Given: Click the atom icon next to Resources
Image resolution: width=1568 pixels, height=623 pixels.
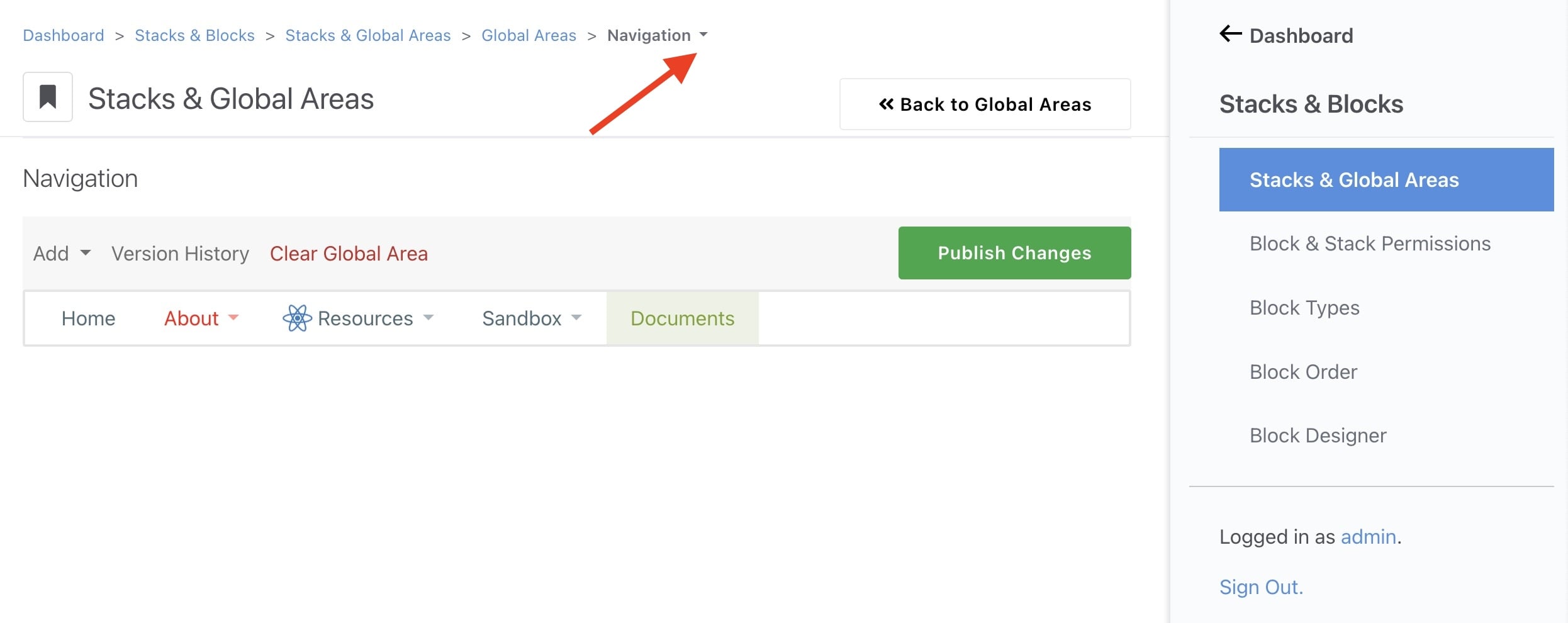Looking at the screenshot, I should click(297, 318).
